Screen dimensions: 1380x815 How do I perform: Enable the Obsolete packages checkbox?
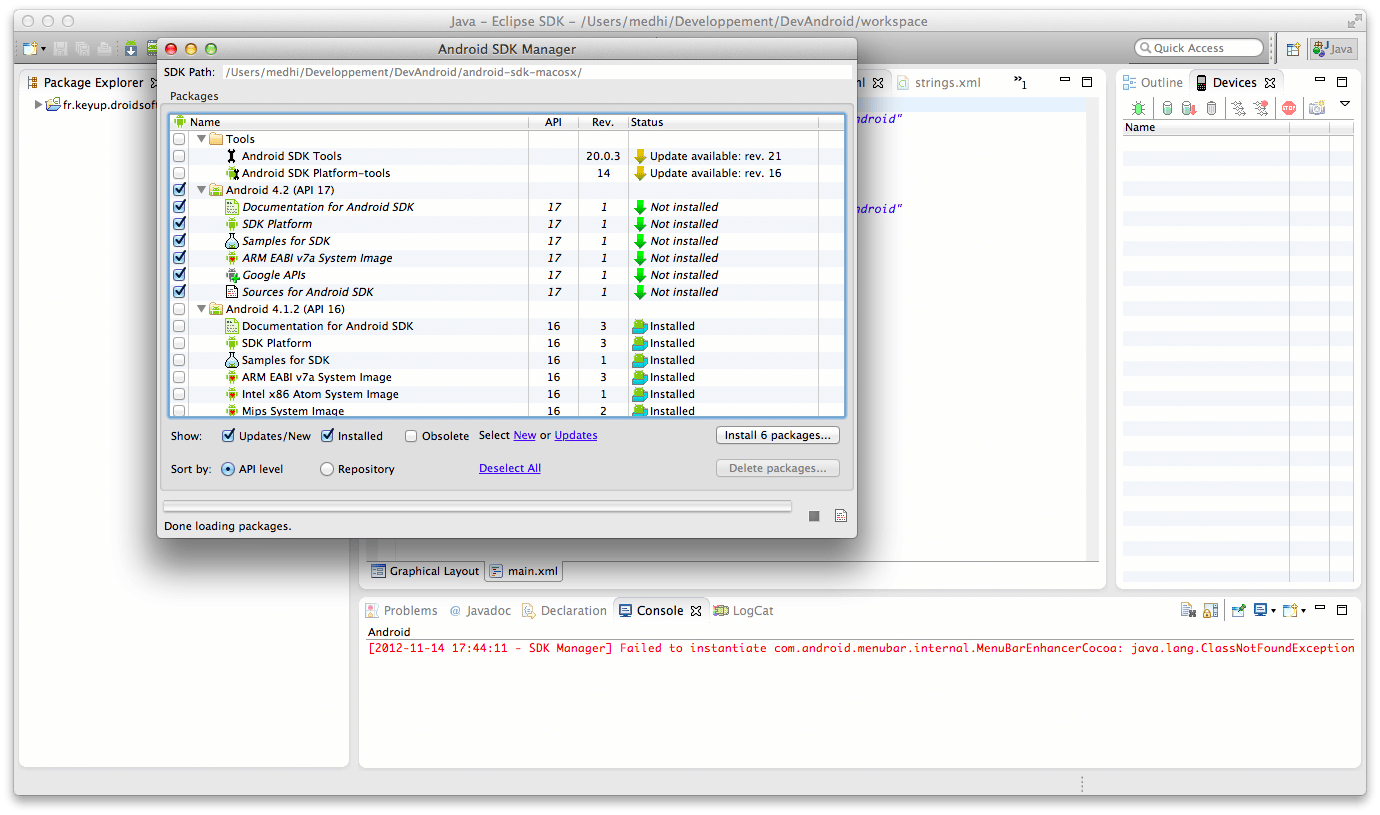pos(411,436)
